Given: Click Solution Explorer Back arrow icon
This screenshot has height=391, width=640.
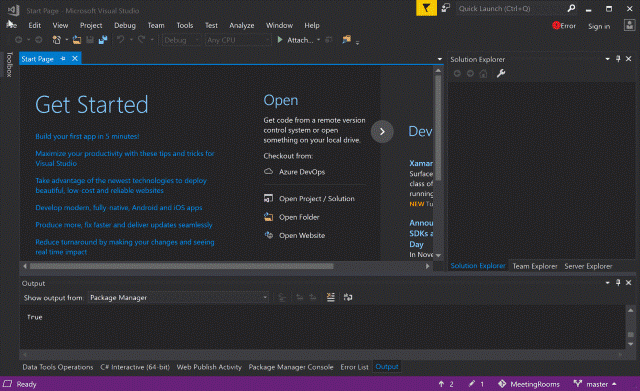Looking at the screenshot, I should (x=457, y=73).
